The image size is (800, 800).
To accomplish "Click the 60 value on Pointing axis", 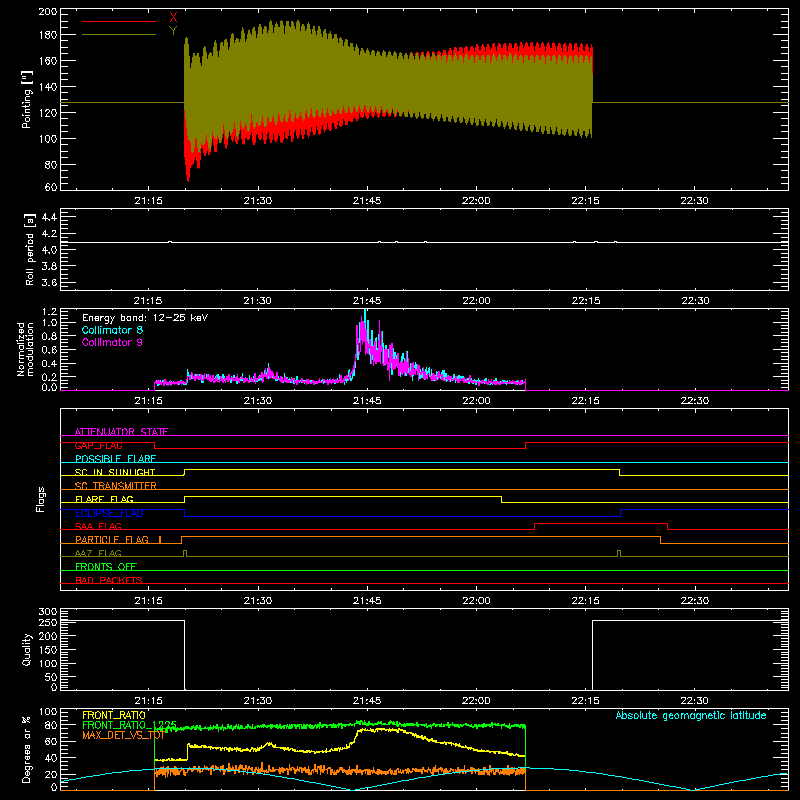I will pyautogui.click(x=51, y=187).
